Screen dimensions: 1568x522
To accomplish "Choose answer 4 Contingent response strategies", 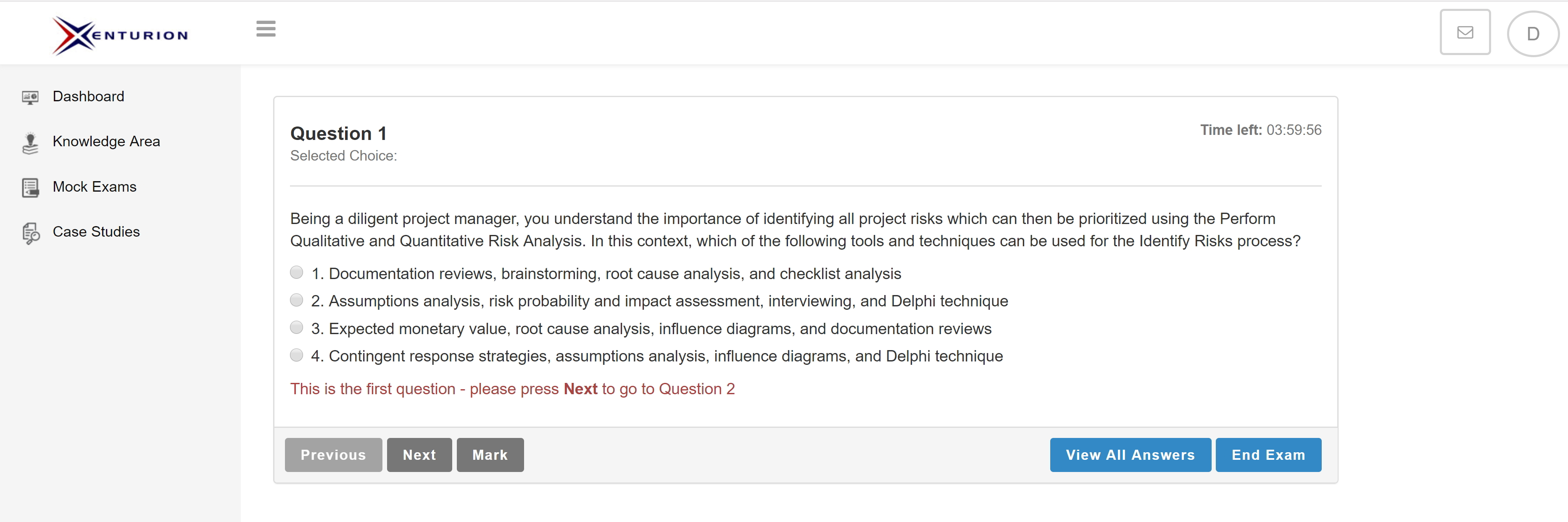I will pos(296,355).
